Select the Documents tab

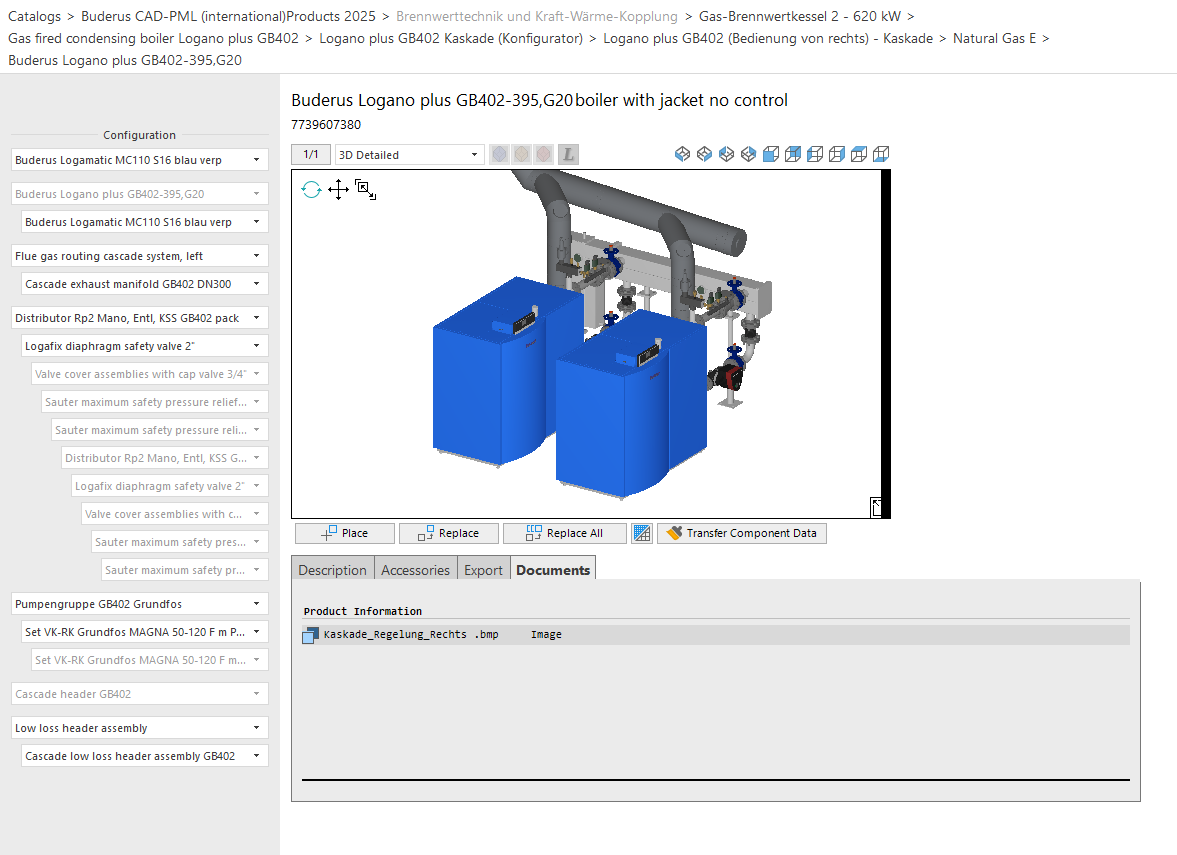pyautogui.click(x=553, y=570)
